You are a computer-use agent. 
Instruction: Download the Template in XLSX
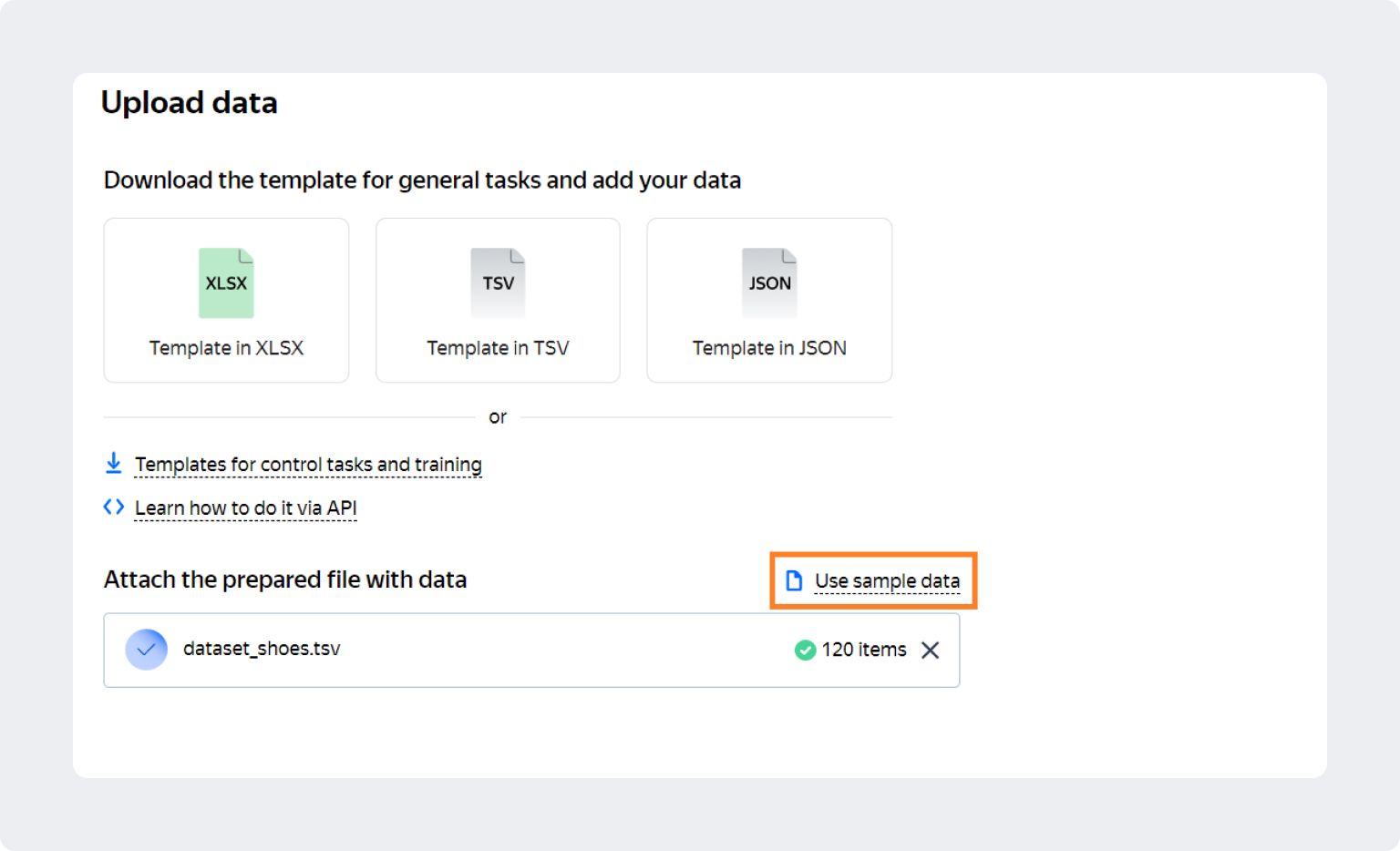click(x=226, y=300)
